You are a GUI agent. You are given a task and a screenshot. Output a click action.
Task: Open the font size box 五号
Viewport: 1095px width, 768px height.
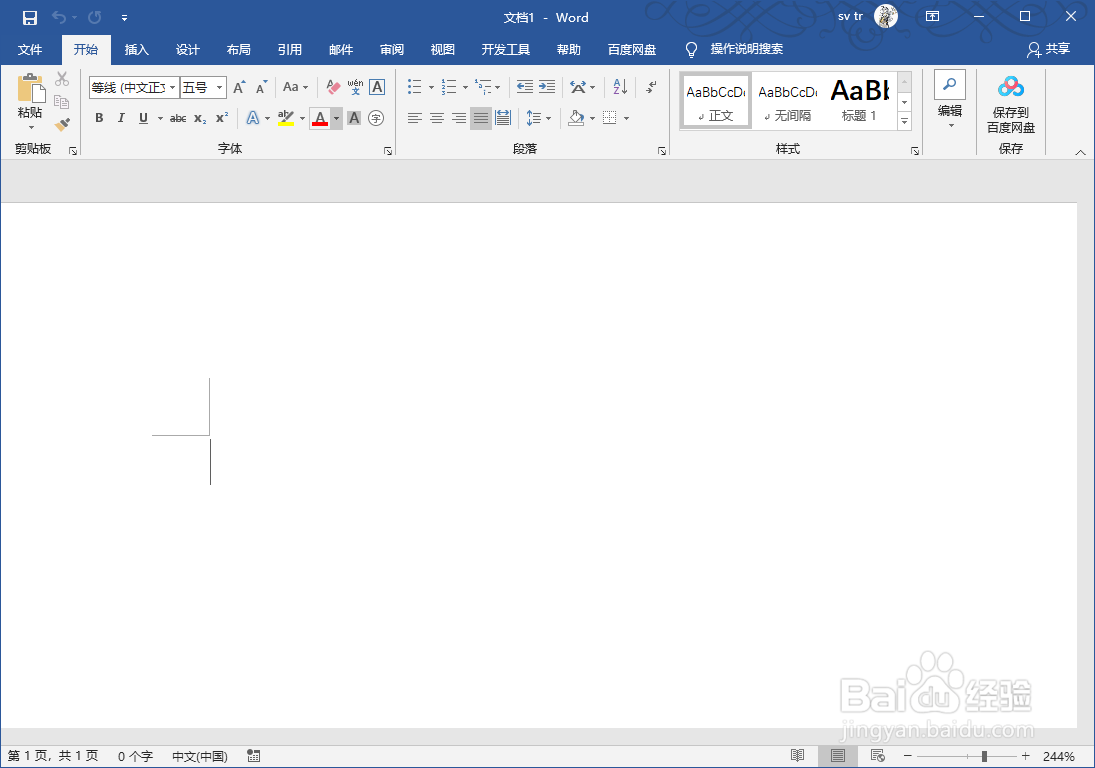tap(203, 87)
